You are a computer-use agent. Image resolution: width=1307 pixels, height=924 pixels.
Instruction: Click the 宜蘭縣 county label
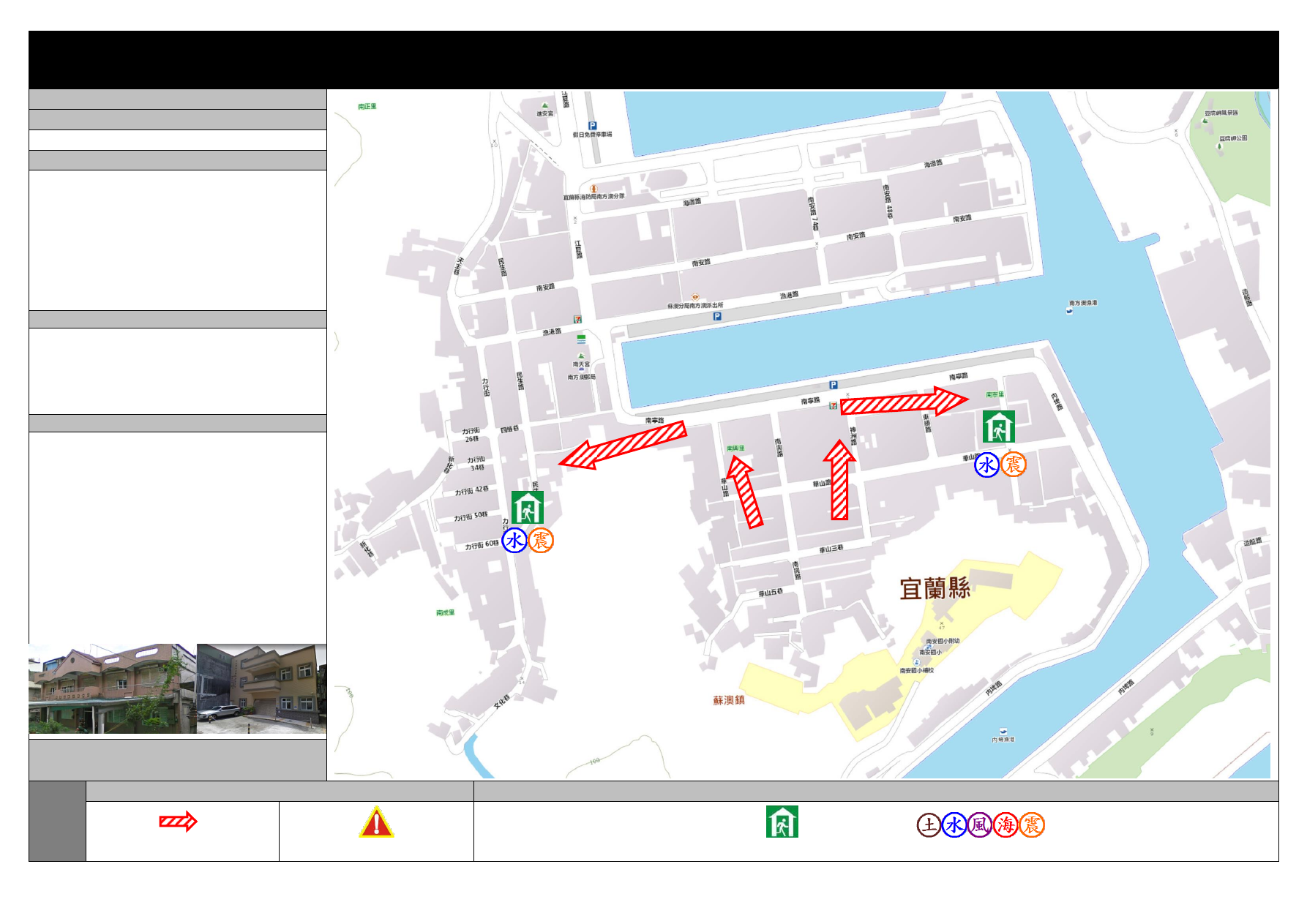[935, 588]
